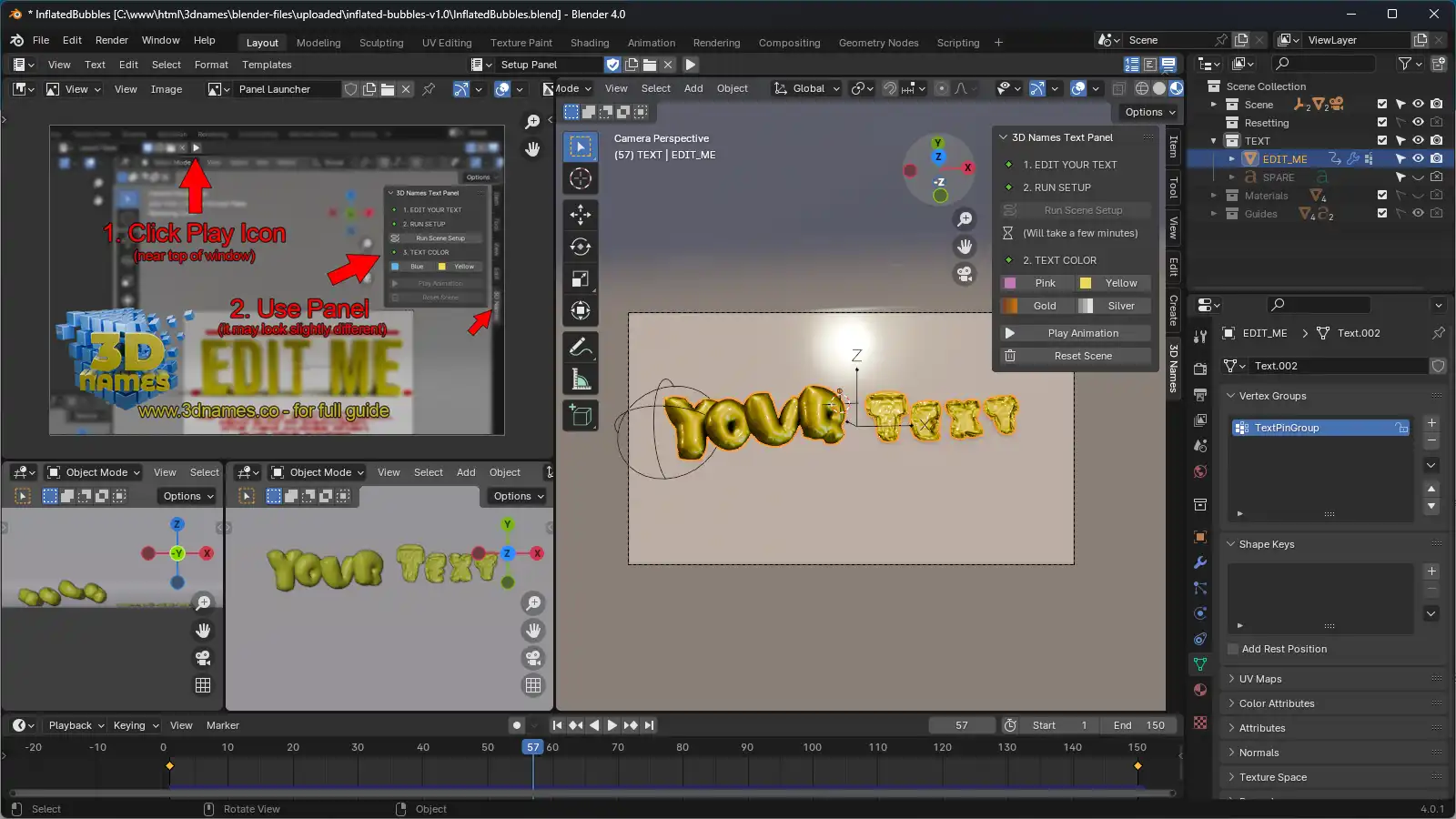The height and width of the screenshot is (819, 1456).
Task: Open the World properties tab
Action: (x=1200, y=471)
